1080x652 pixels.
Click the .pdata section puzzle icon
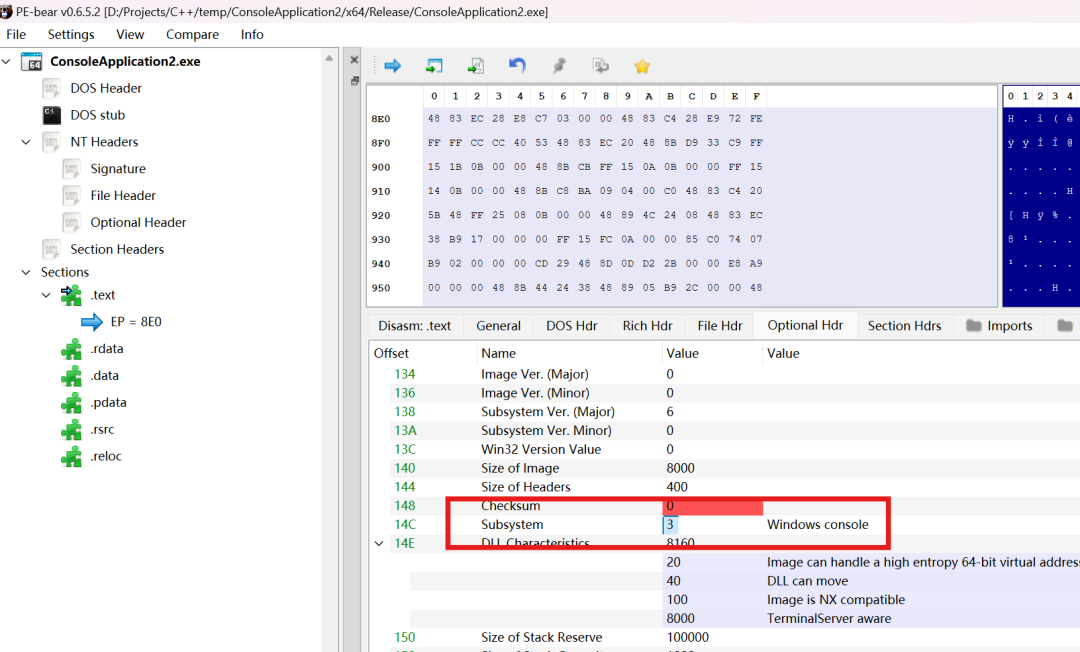(x=71, y=403)
